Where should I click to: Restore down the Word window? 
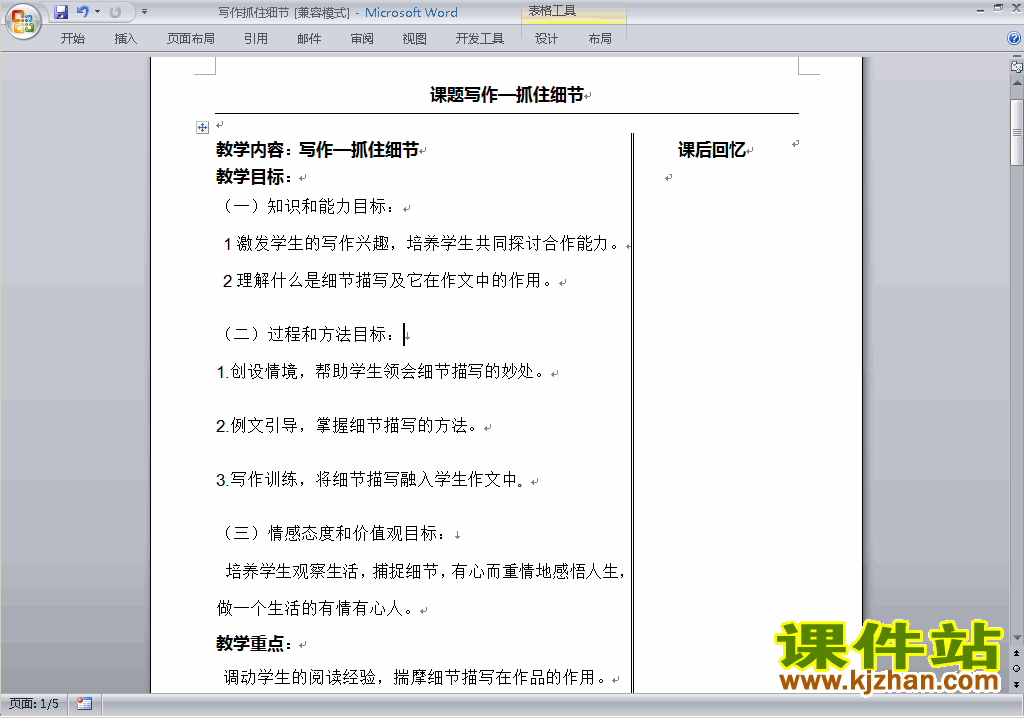pos(998,9)
